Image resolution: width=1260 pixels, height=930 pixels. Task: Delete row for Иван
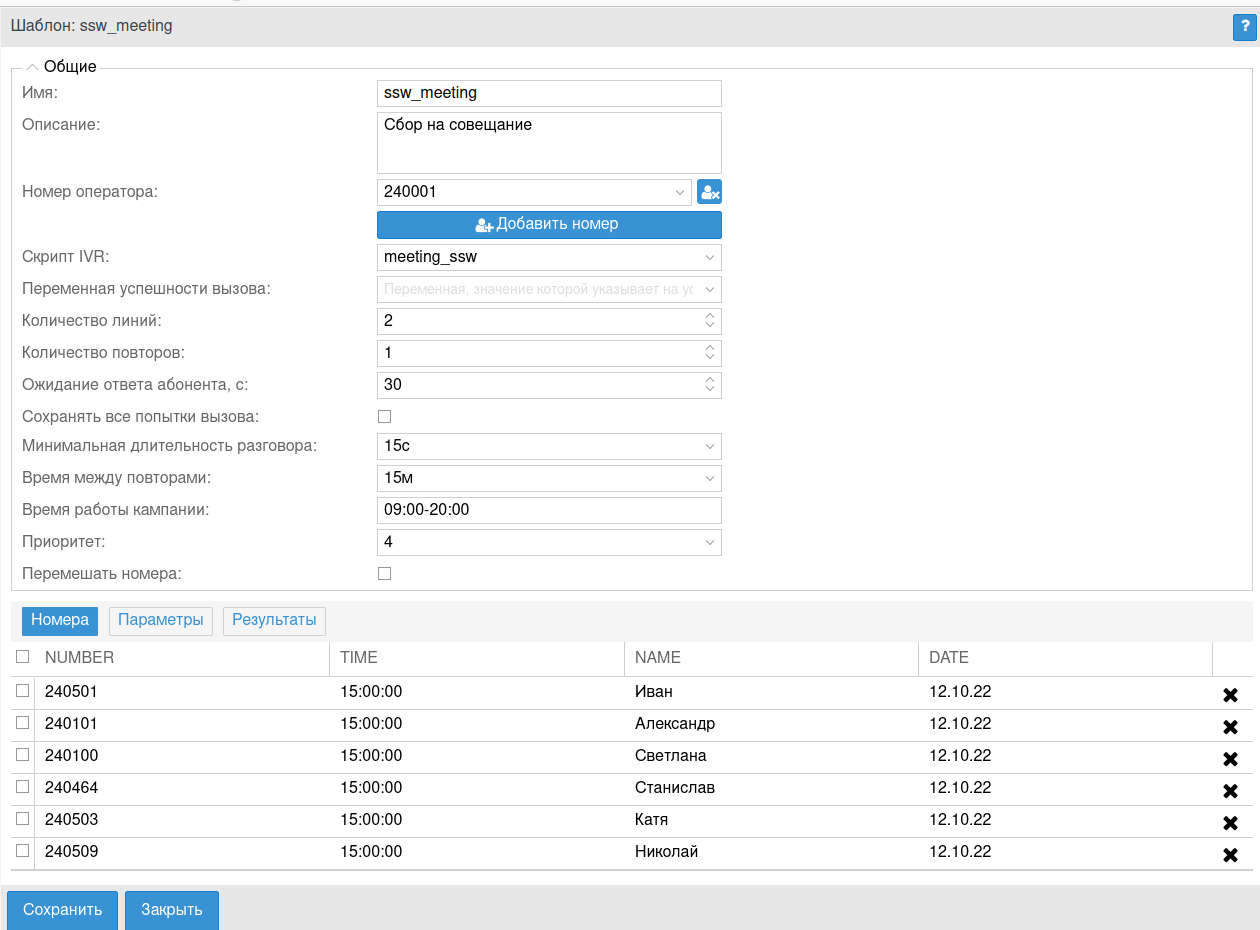pyautogui.click(x=1230, y=695)
